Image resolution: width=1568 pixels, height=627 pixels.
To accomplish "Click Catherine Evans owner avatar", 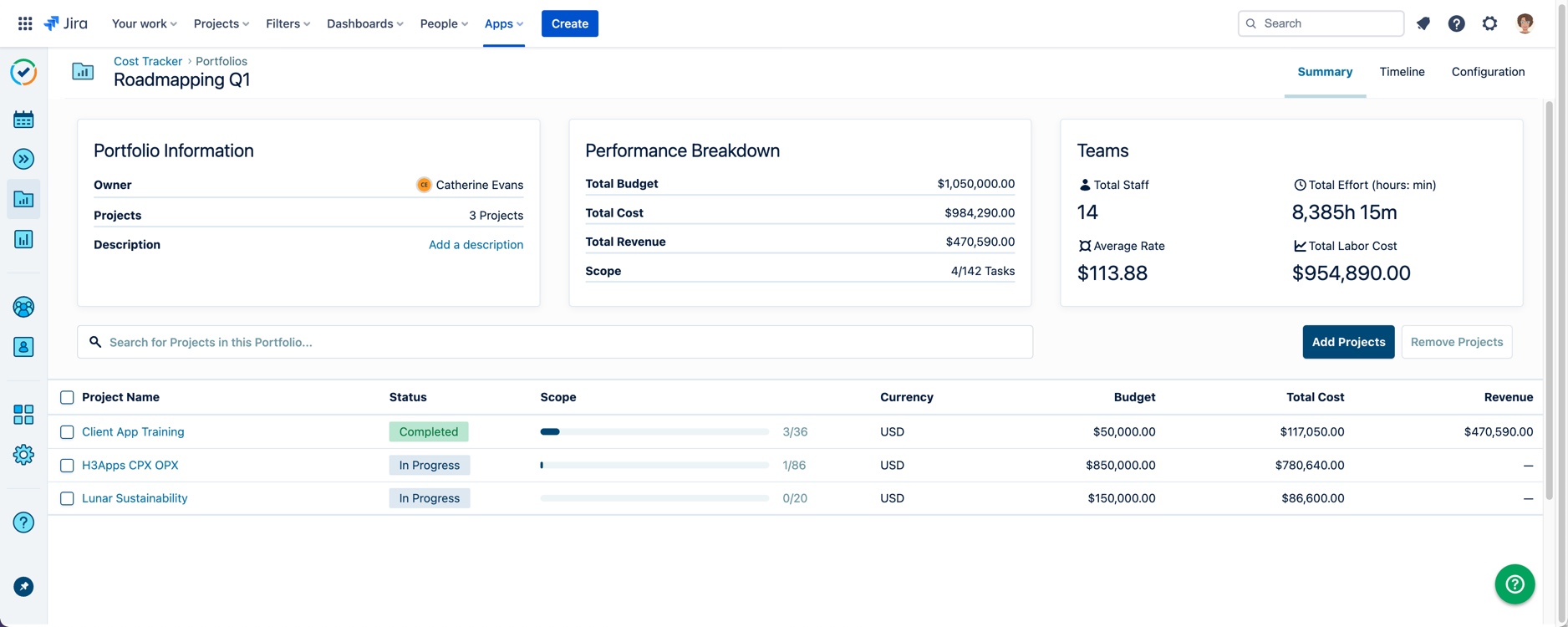I will click(x=424, y=185).
